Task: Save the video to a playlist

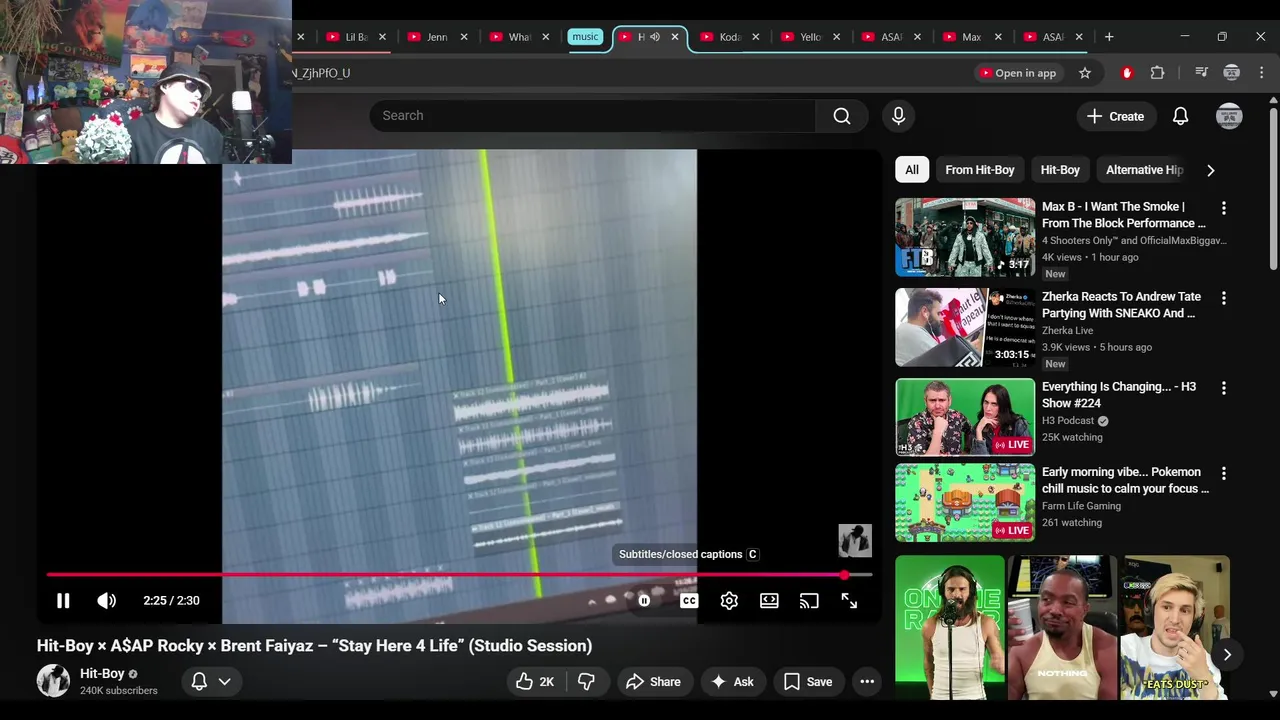Action: (x=808, y=682)
